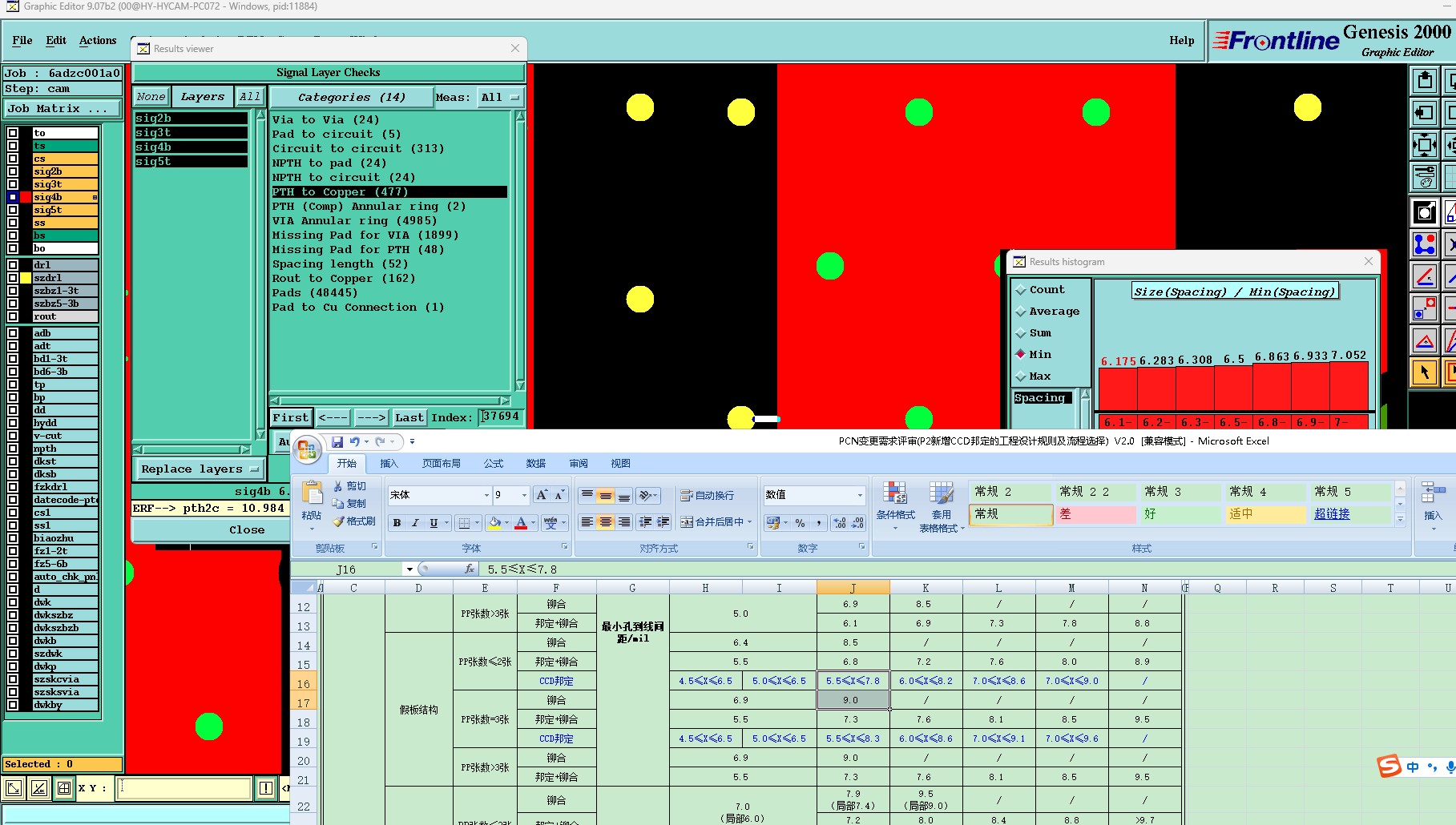Click the increase decimal icon
1456x825 pixels.
coord(839,523)
